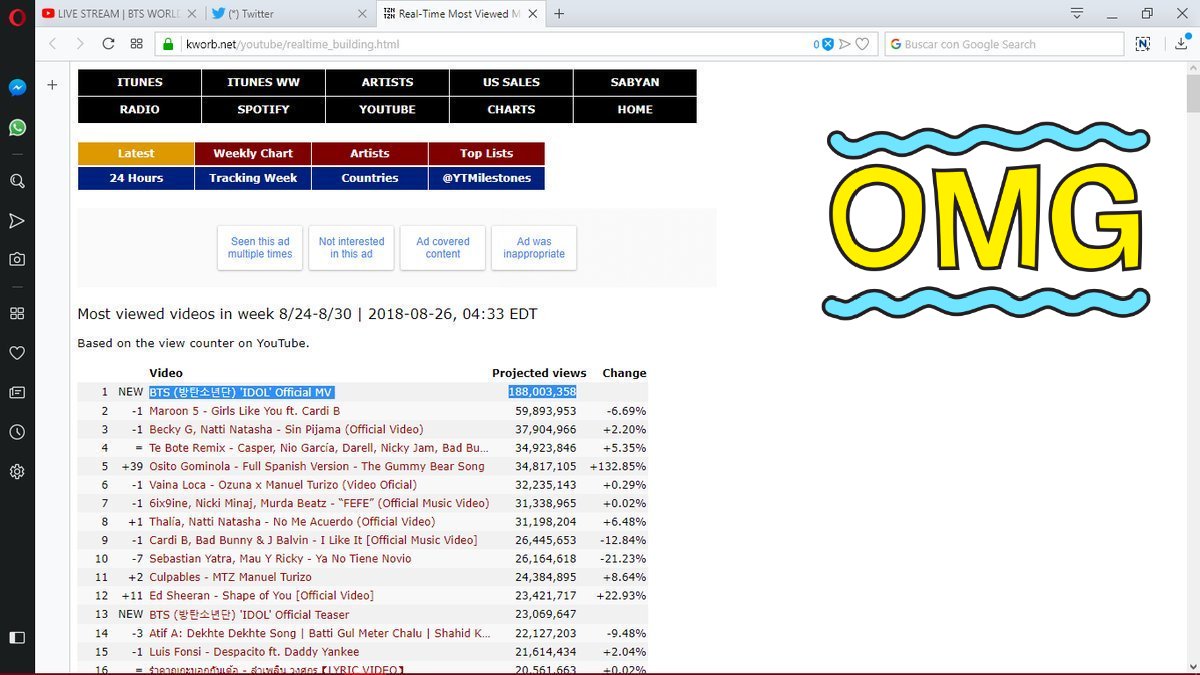
Task: Click the Google search box
Action: (1004, 44)
